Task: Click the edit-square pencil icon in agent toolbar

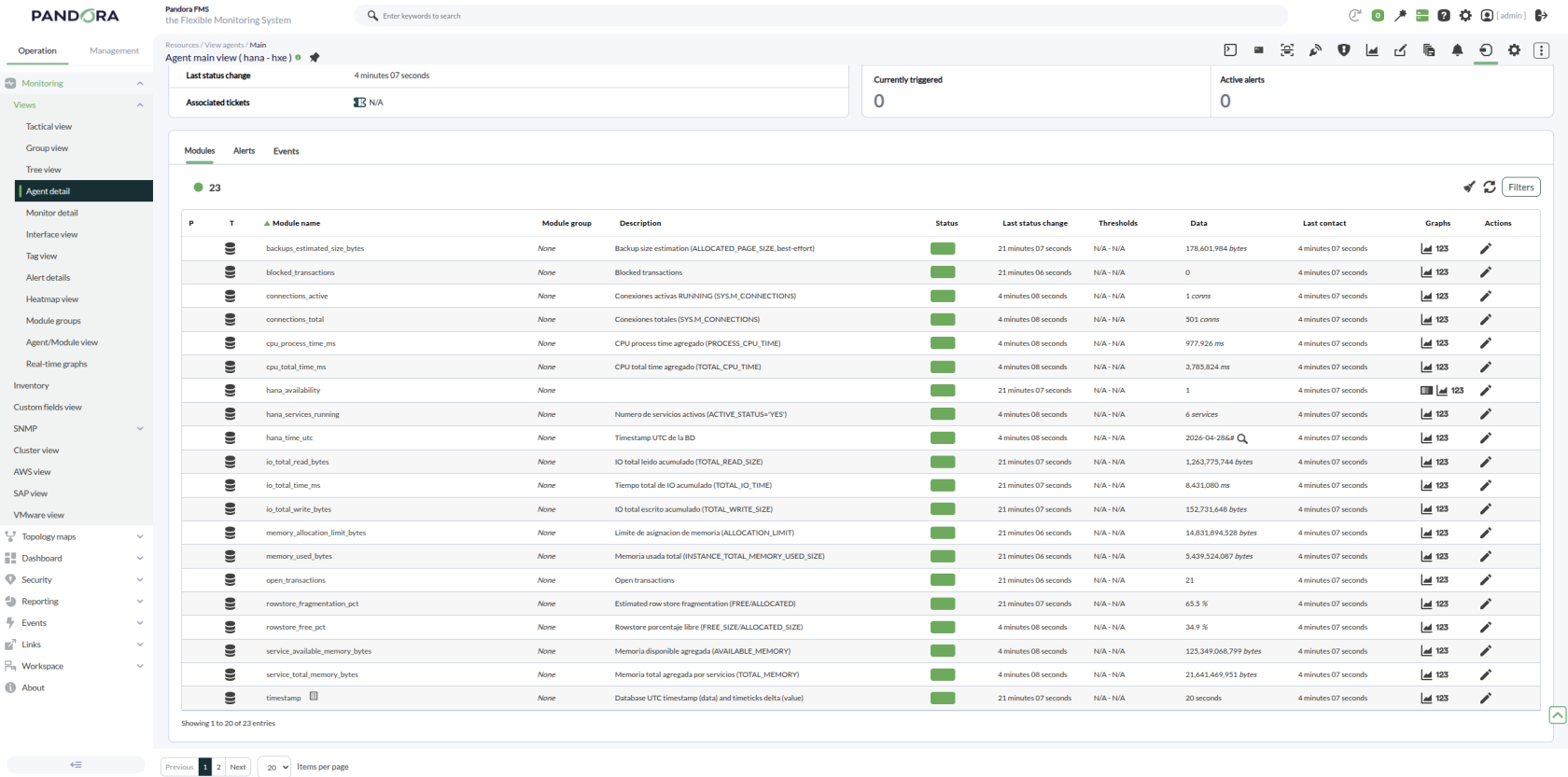Action: pyautogui.click(x=1401, y=50)
